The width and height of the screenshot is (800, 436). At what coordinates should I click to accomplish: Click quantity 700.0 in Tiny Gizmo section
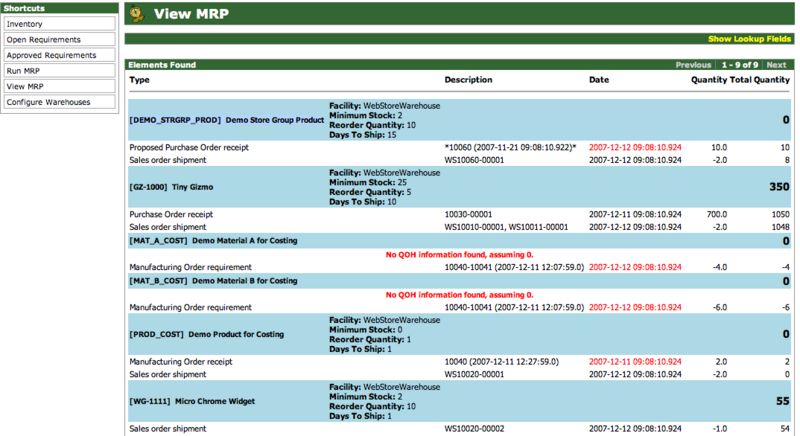(x=716, y=214)
